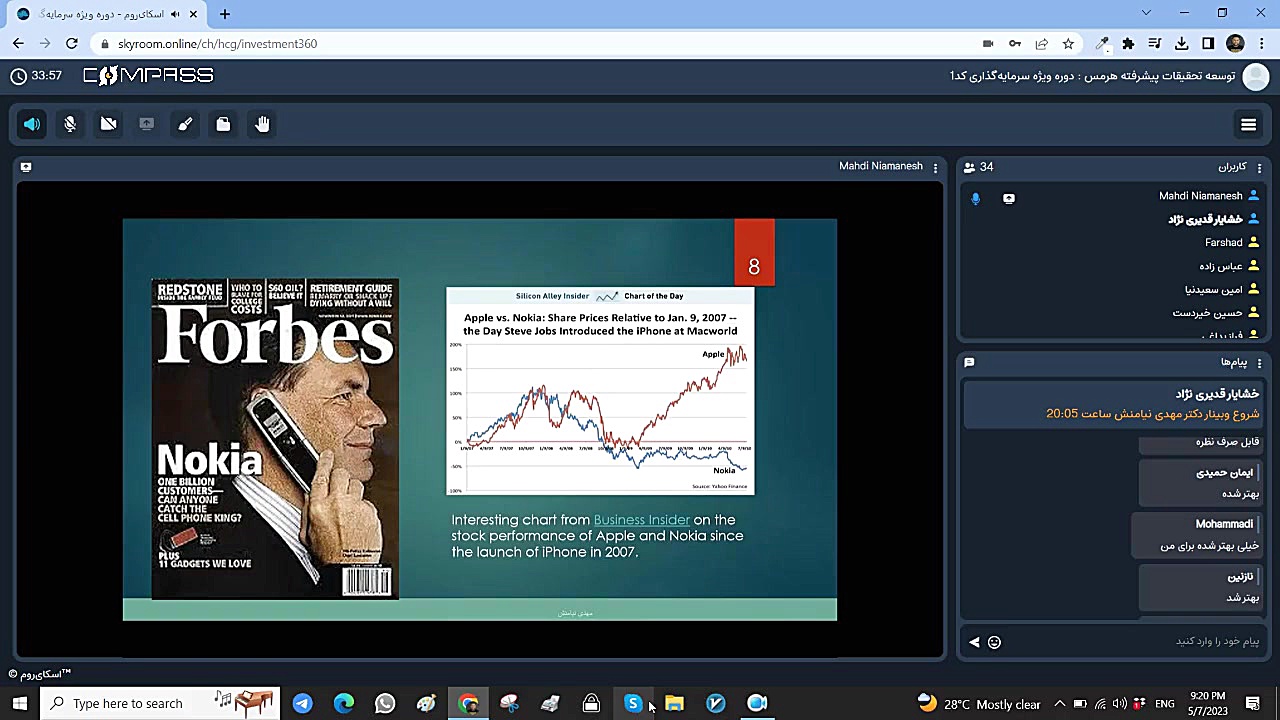Click Mahdi Niamanesh's screen share indicator
The width and height of the screenshot is (1280, 720).
(1008, 198)
